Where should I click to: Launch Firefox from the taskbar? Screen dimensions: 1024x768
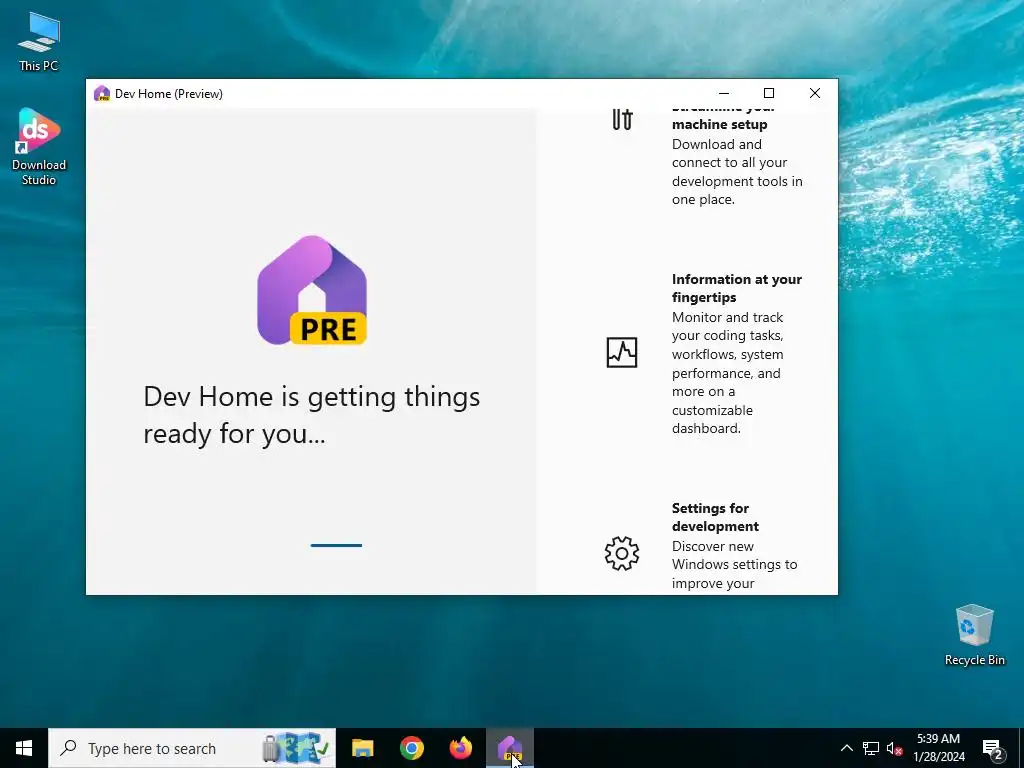460,748
